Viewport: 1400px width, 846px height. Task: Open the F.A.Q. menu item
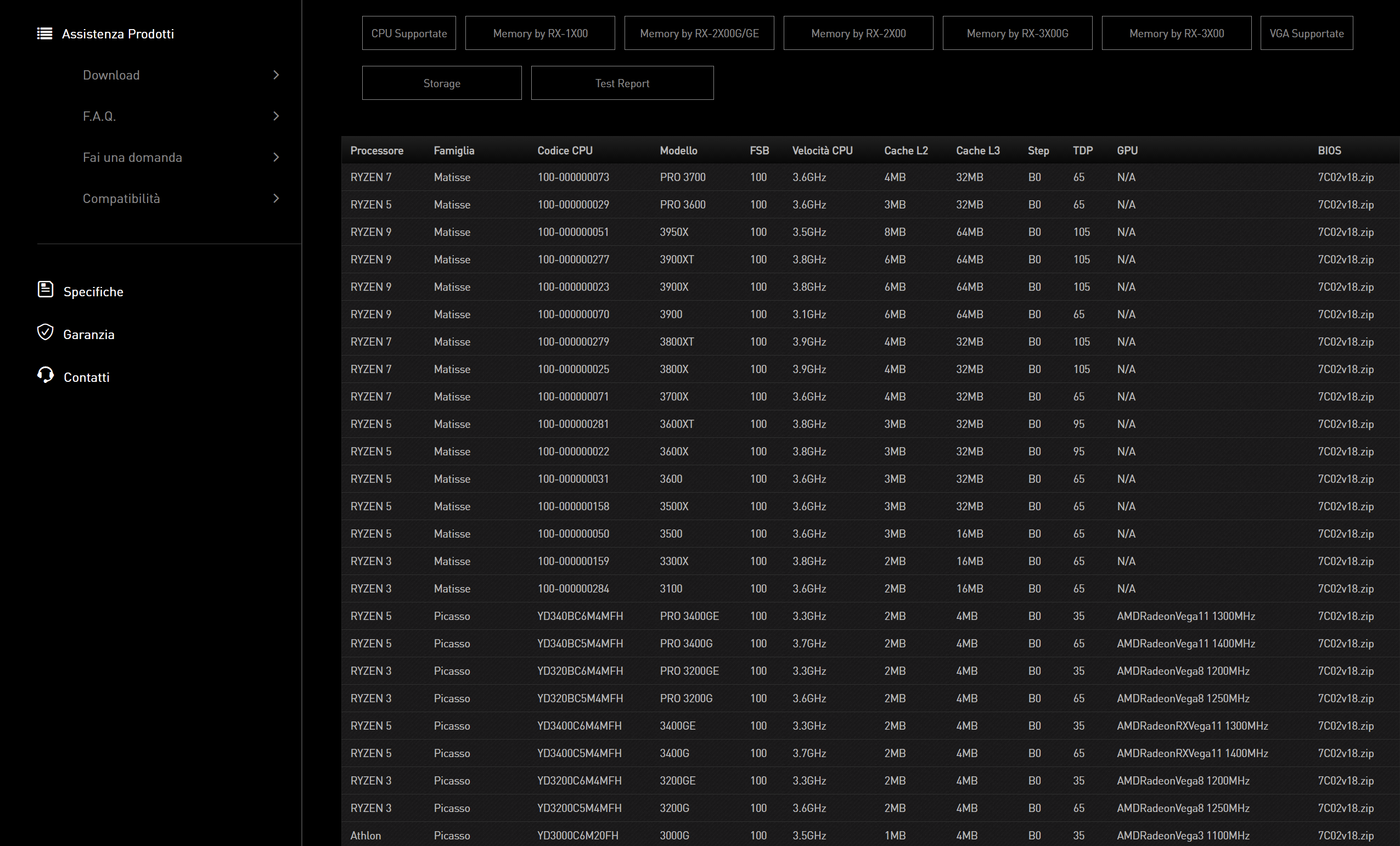[99, 116]
